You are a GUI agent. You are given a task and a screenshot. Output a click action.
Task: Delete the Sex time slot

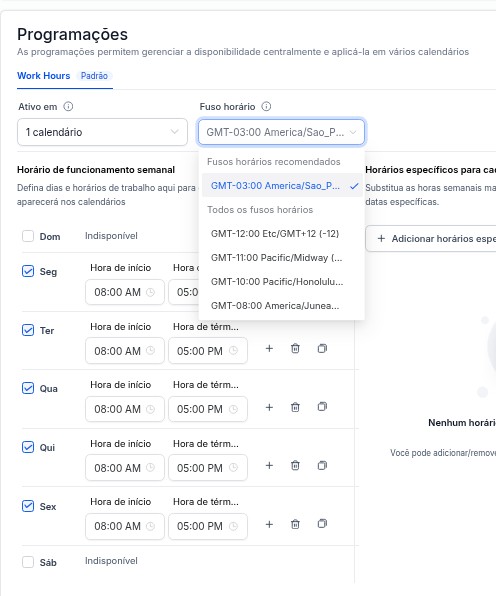coord(295,525)
